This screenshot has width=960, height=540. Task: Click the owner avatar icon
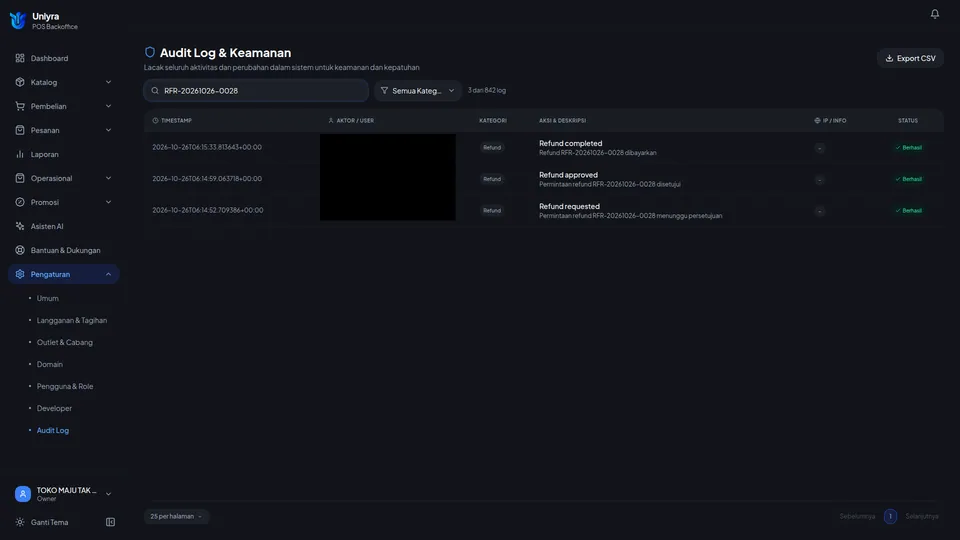(23, 493)
